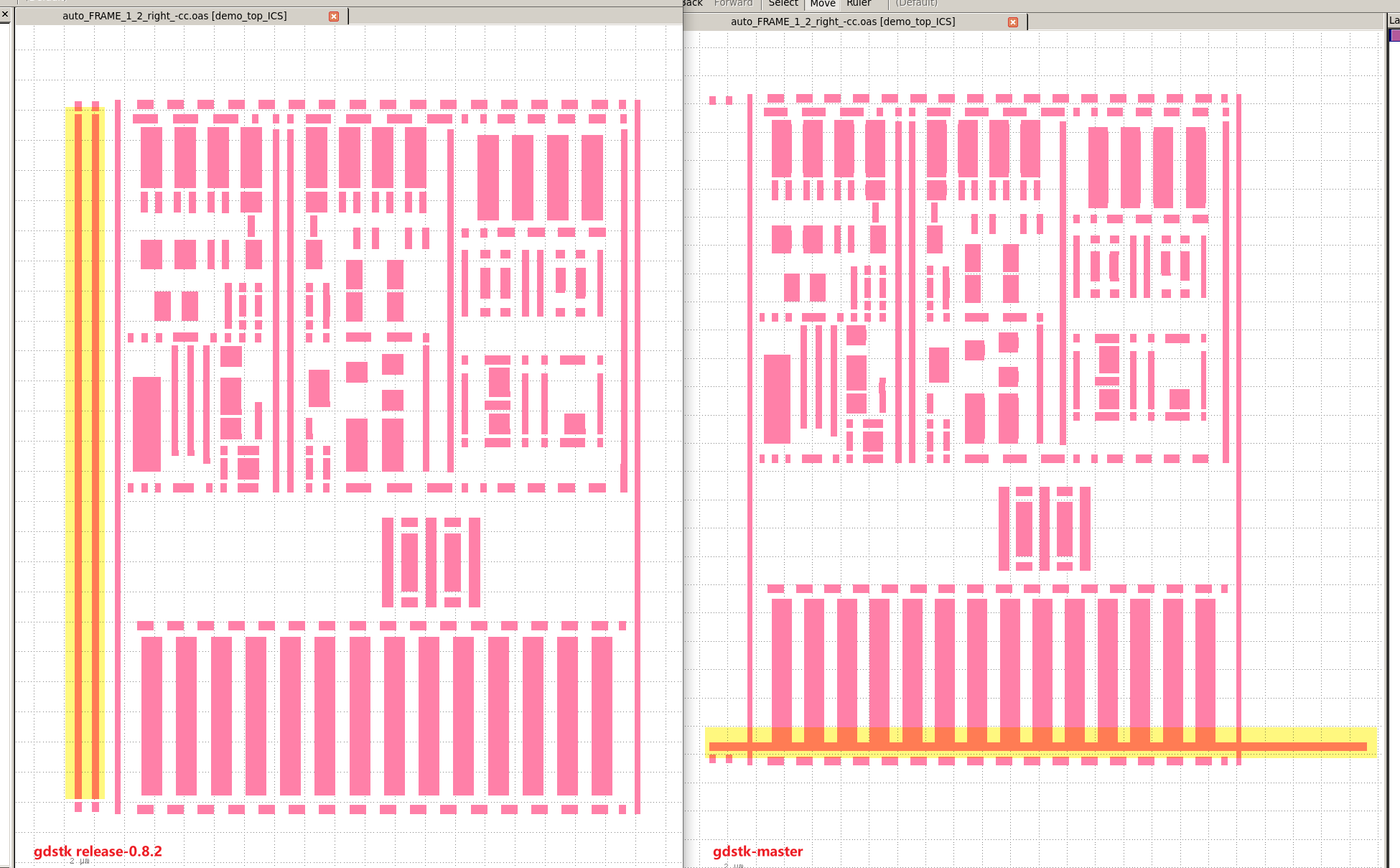
Task: Click the Forward navigation button
Action: 733,4
